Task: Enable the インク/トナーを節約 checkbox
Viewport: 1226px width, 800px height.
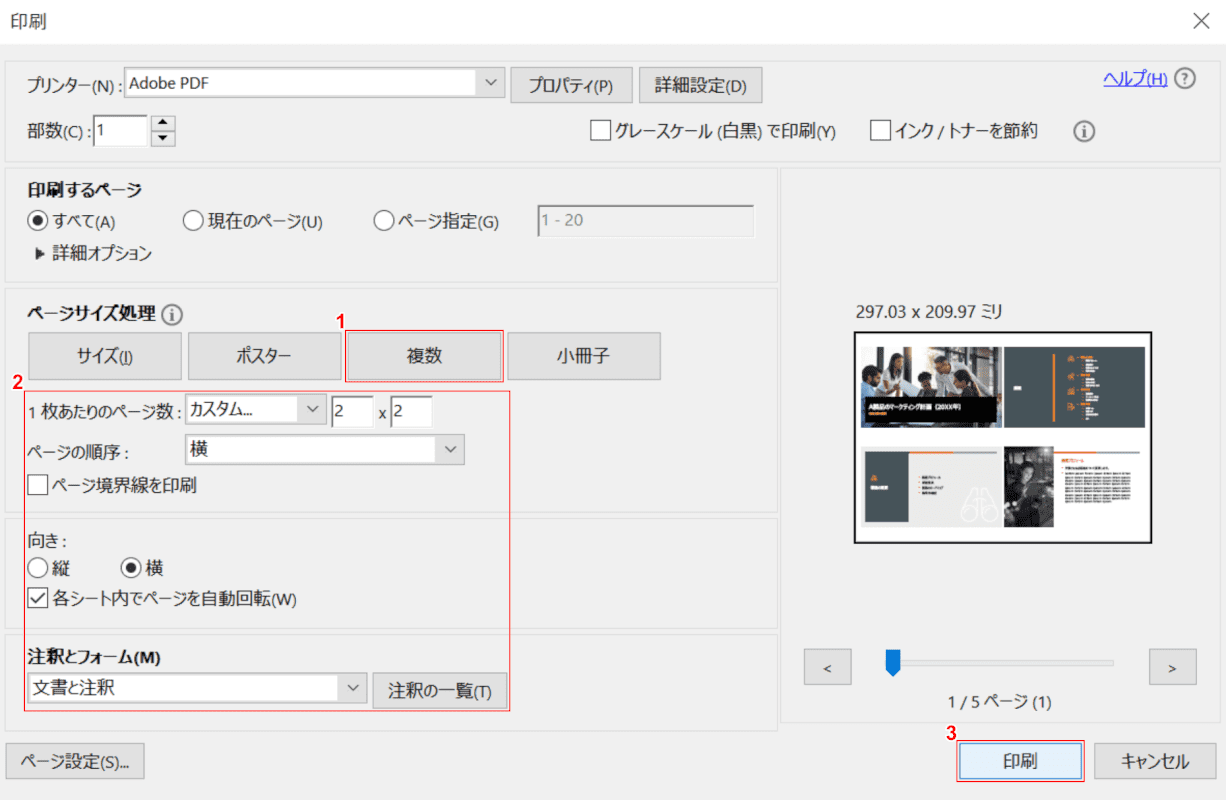Action: (x=880, y=131)
